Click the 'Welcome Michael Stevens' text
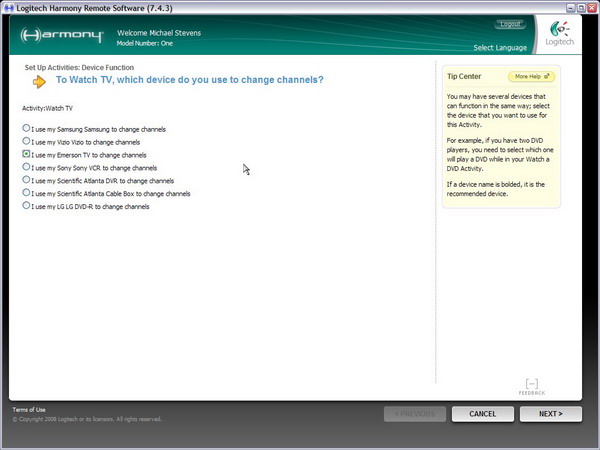The image size is (600, 450). point(159,33)
